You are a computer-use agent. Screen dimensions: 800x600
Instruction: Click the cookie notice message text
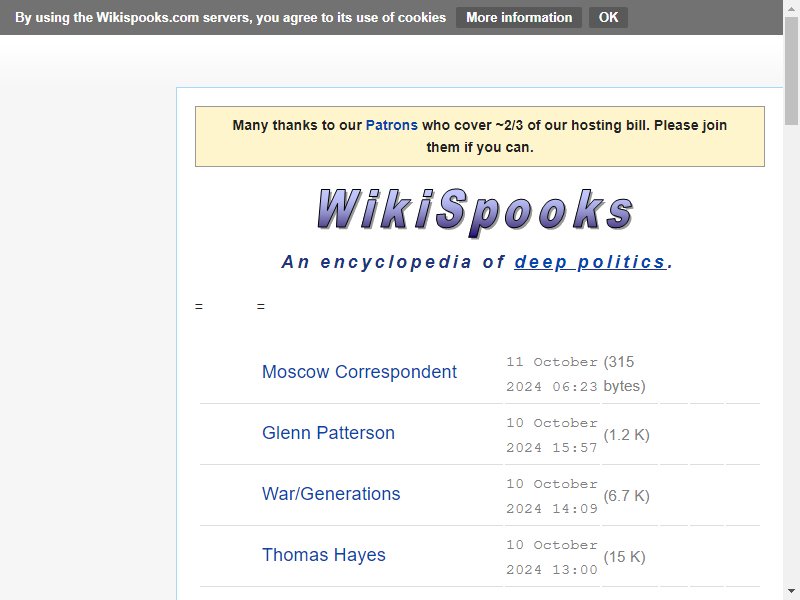230,17
